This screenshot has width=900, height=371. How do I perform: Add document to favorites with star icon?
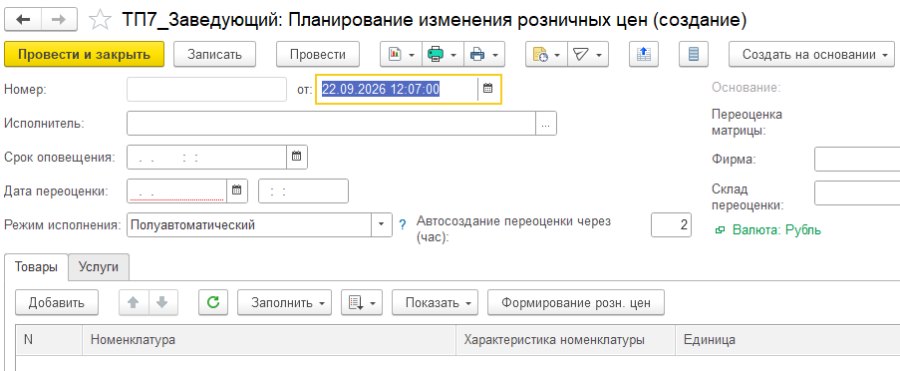pos(100,21)
